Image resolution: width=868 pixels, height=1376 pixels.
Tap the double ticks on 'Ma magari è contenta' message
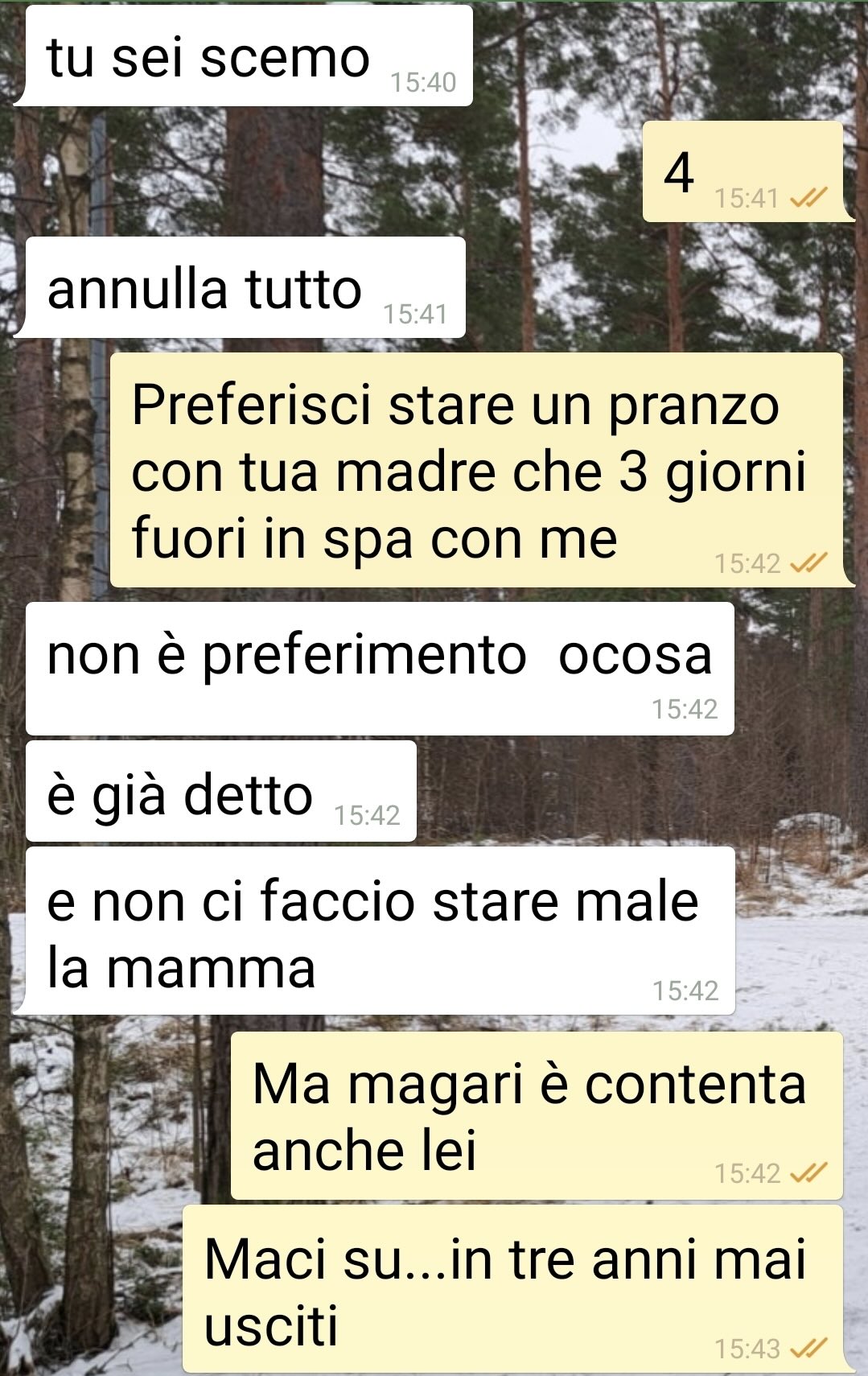pyautogui.click(x=808, y=1173)
